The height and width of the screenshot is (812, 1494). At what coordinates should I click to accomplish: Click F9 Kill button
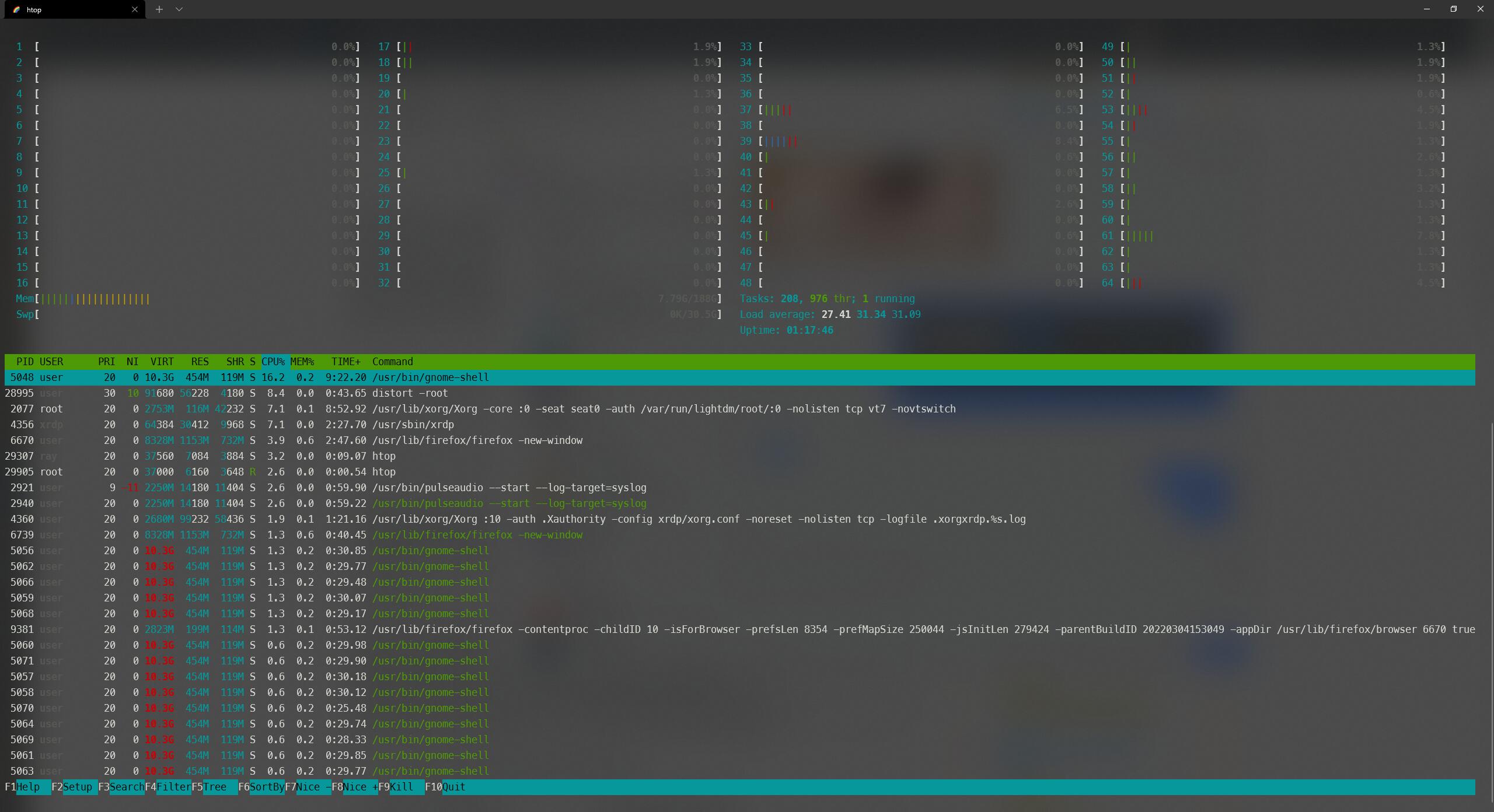(x=402, y=787)
